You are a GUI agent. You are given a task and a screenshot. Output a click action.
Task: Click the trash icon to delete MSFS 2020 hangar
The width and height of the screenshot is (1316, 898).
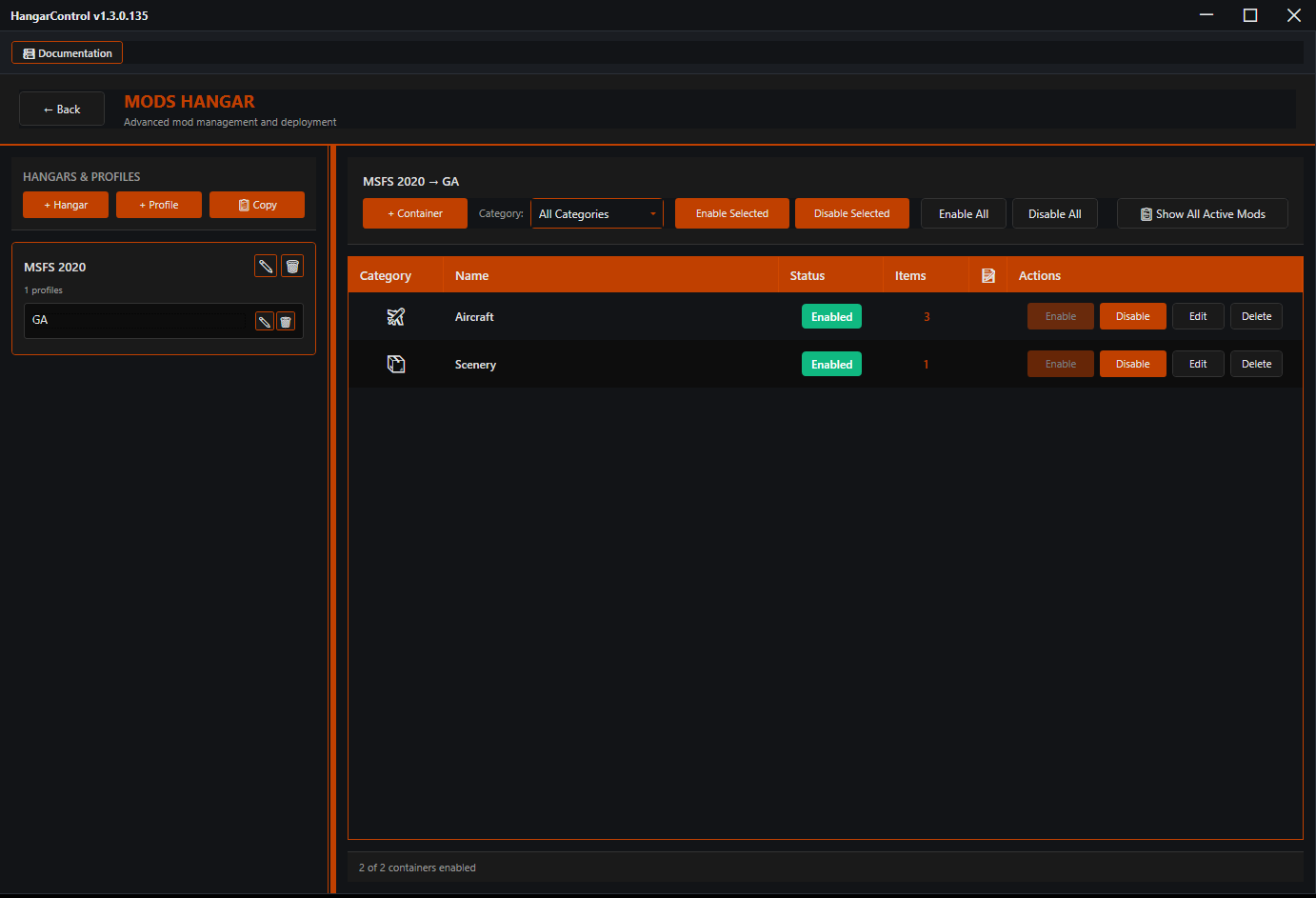[x=291, y=266]
